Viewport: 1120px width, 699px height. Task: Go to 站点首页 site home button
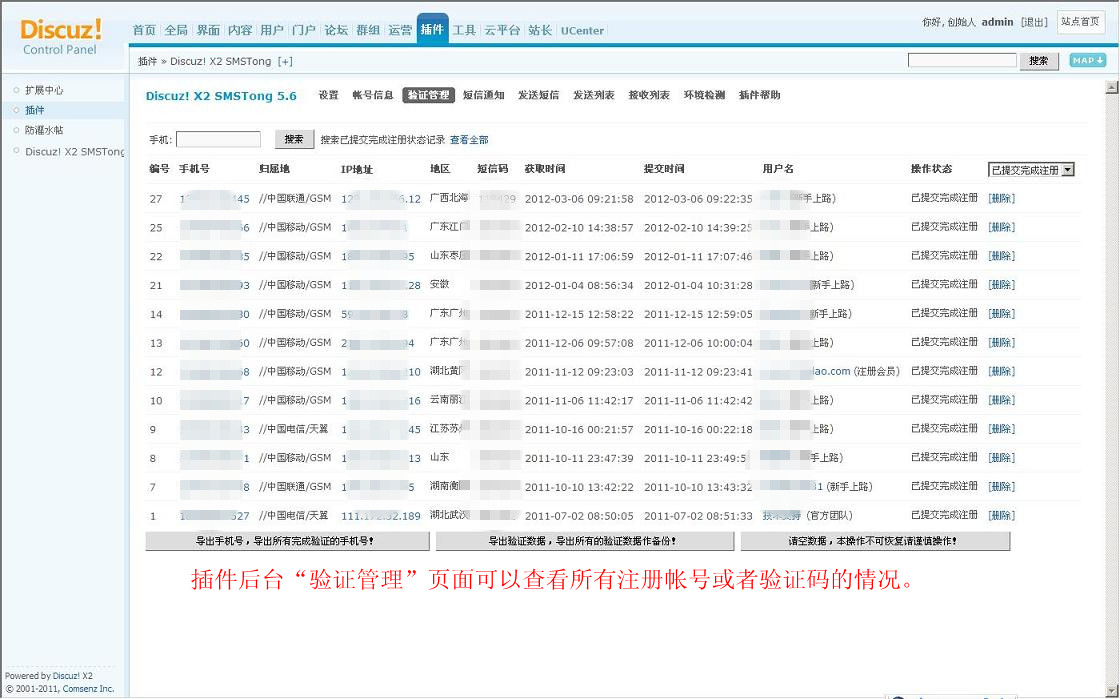tap(1081, 22)
